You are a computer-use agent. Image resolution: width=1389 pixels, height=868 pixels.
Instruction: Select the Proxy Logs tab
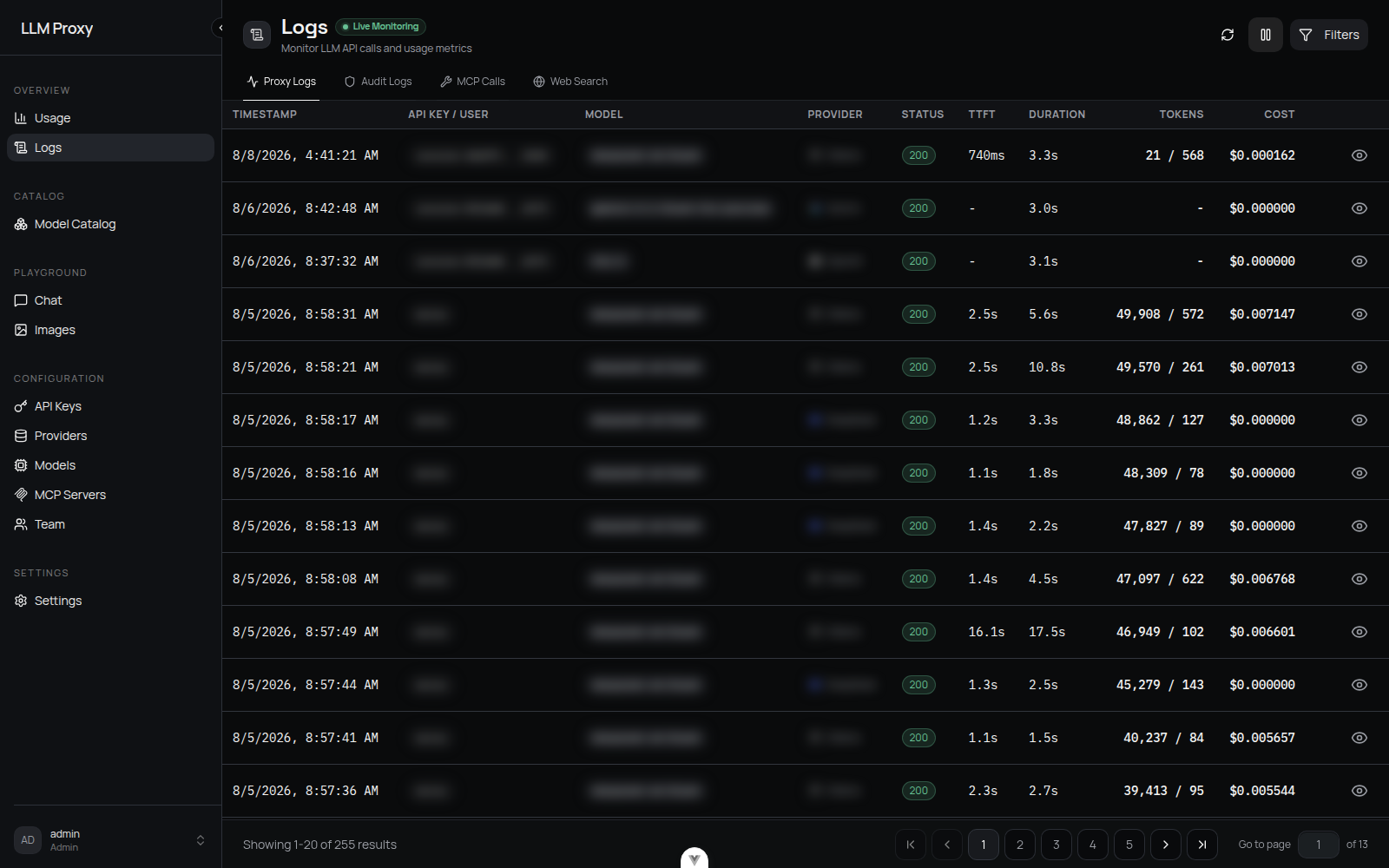pyautogui.click(x=281, y=82)
